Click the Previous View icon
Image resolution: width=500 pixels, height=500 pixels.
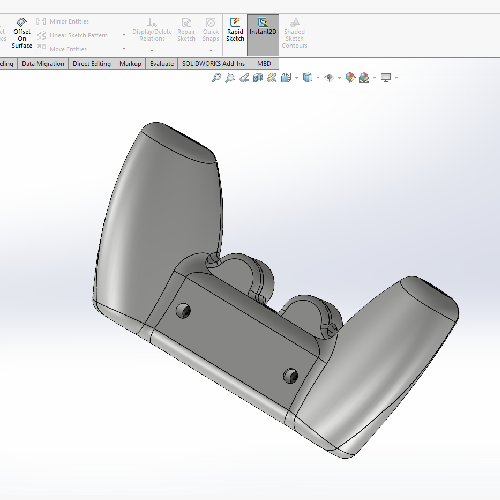pyautogui.click(x=244, y=78)
